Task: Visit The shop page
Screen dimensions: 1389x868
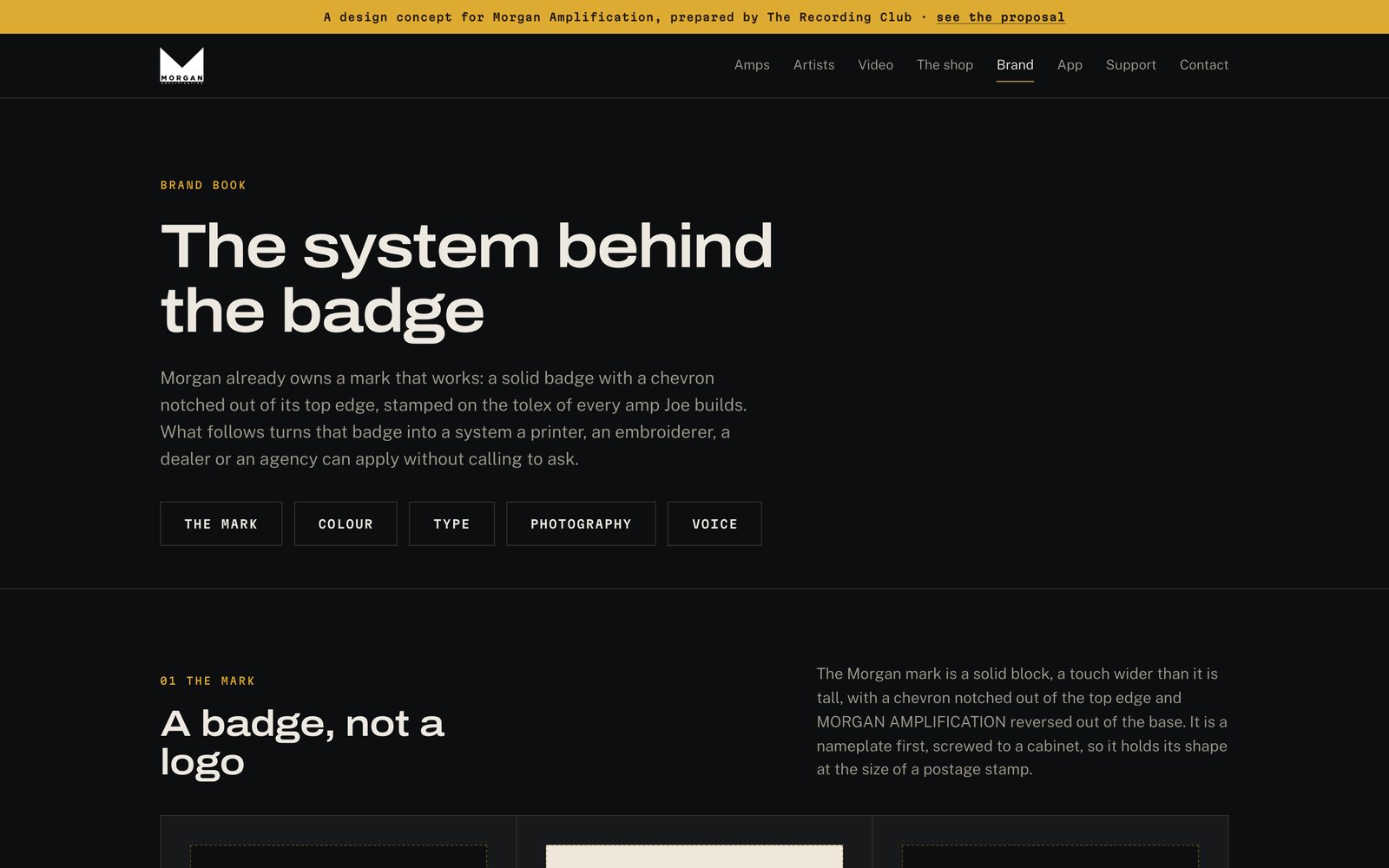Action: pos(945,65)
